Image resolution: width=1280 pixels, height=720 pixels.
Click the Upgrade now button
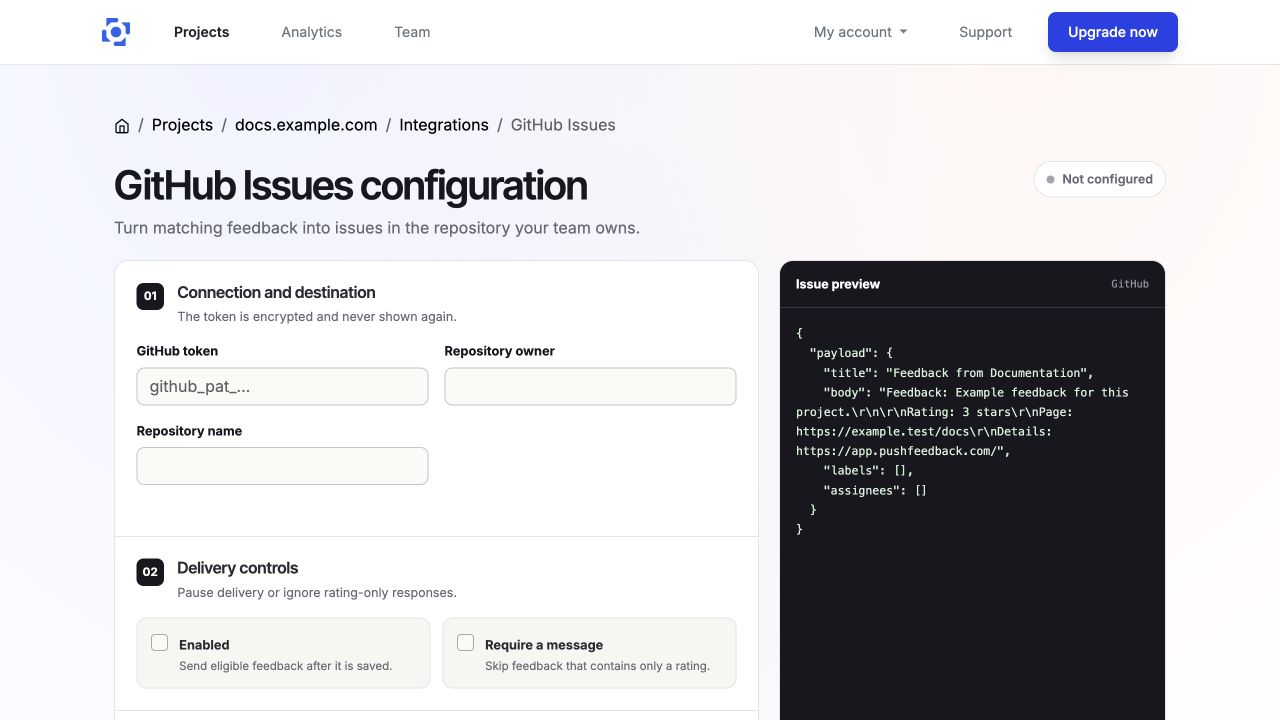coord(1113,32)
